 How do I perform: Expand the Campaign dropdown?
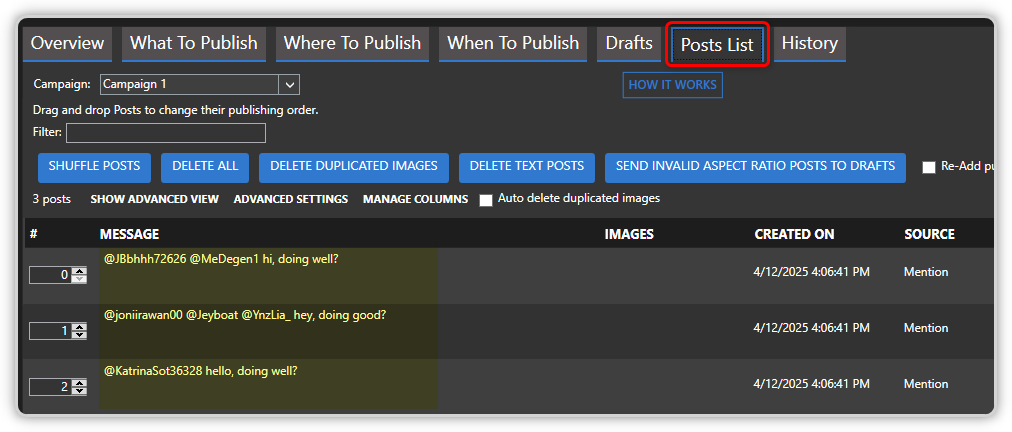[x=288, y=85]
